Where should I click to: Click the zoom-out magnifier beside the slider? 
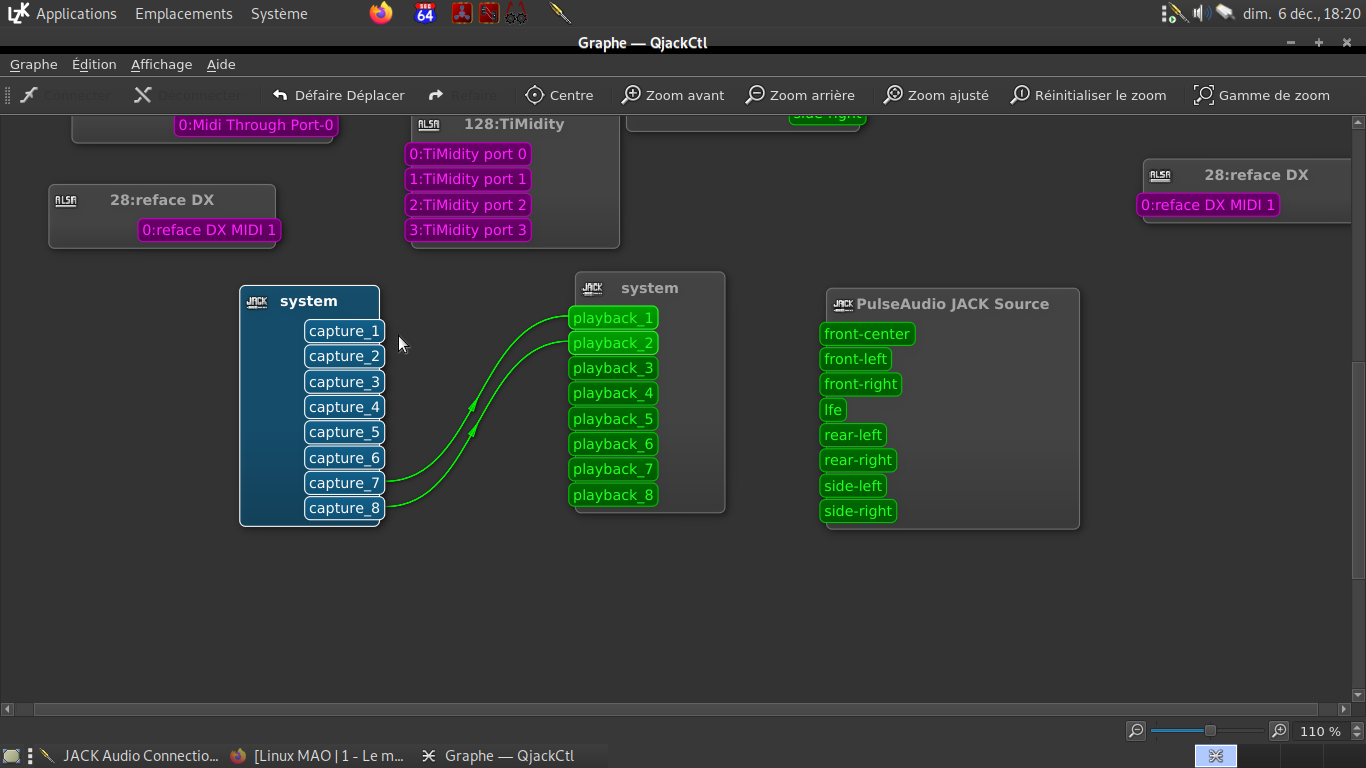pos(1136,731)
